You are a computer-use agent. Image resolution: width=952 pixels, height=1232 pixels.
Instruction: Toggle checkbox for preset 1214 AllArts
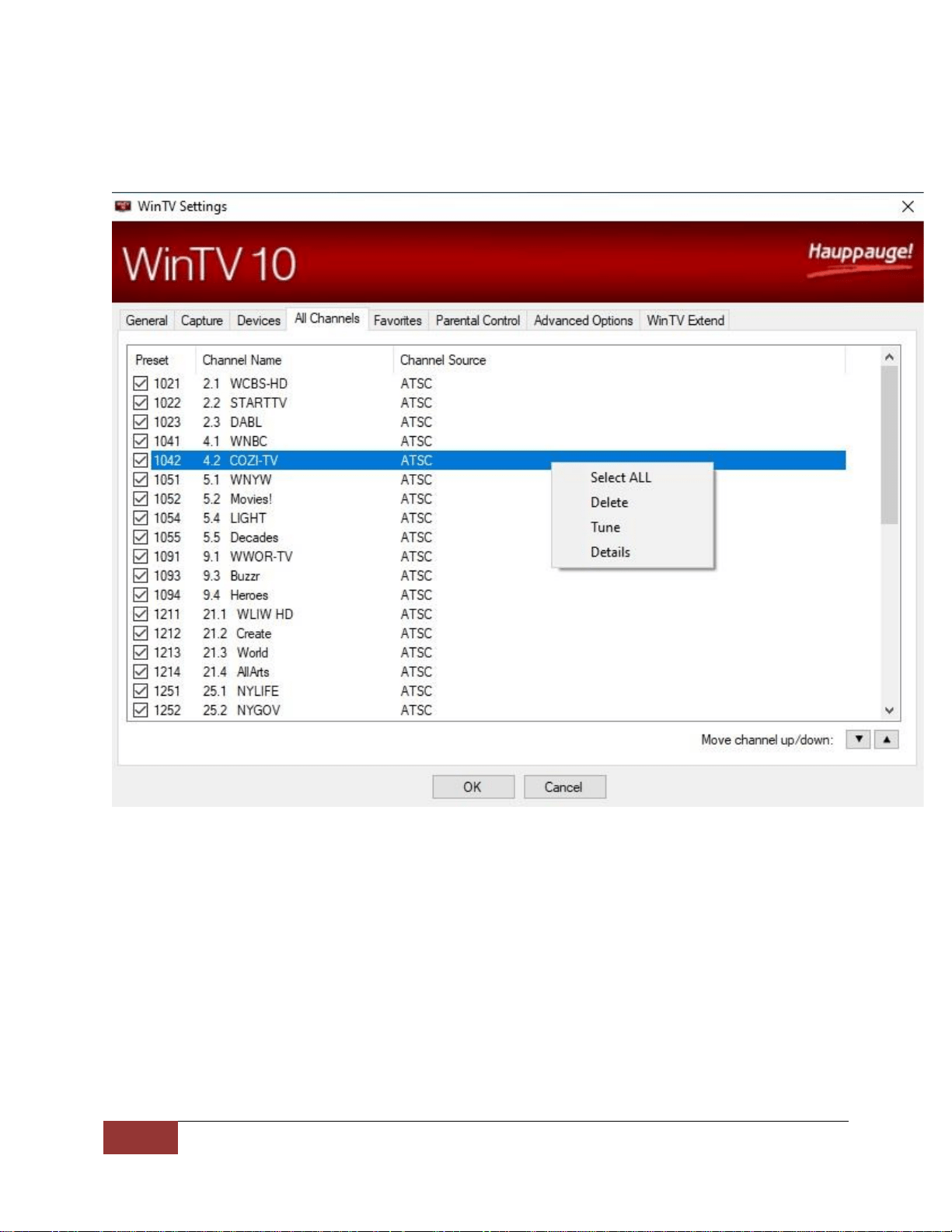tap(140, 672)
